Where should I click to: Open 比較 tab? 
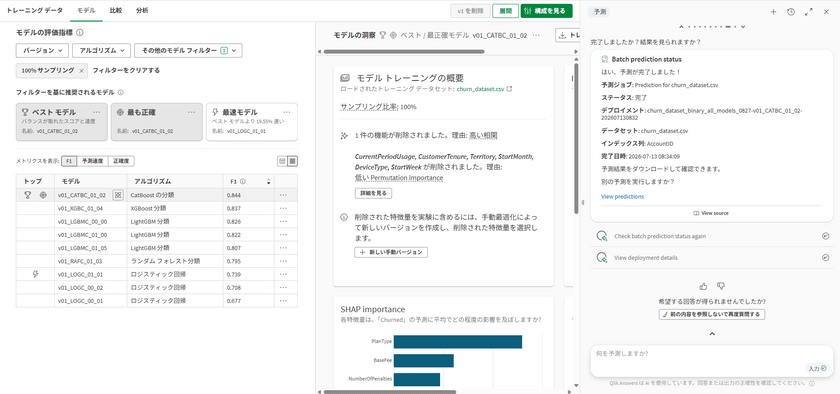coord(116,11)
